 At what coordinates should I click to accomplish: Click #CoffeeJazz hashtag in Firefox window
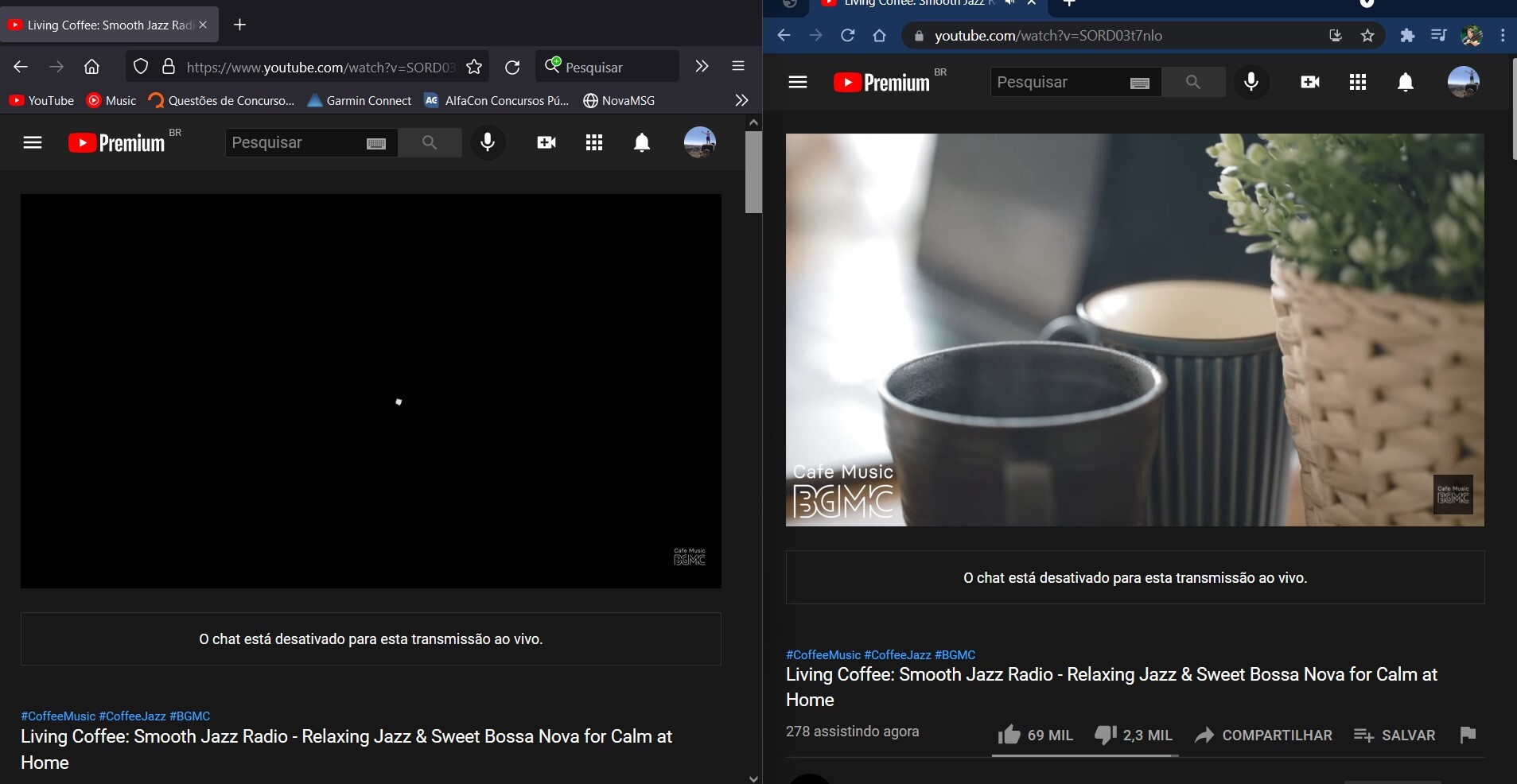coord(133,716)
